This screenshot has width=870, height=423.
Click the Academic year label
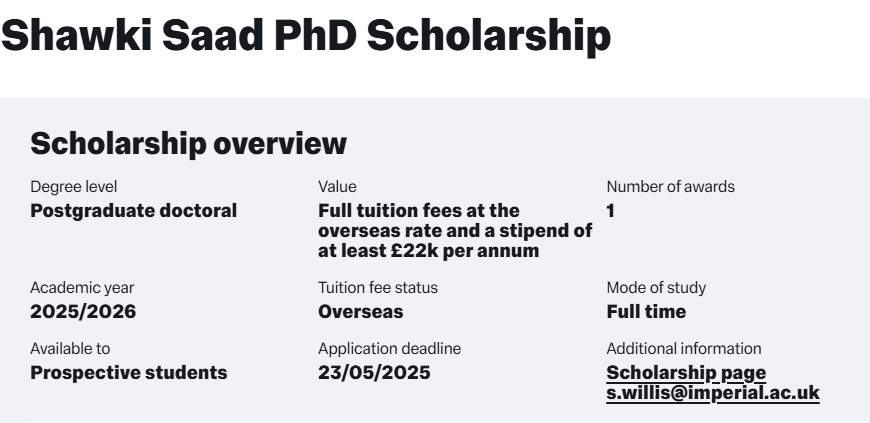pos(82,288)
